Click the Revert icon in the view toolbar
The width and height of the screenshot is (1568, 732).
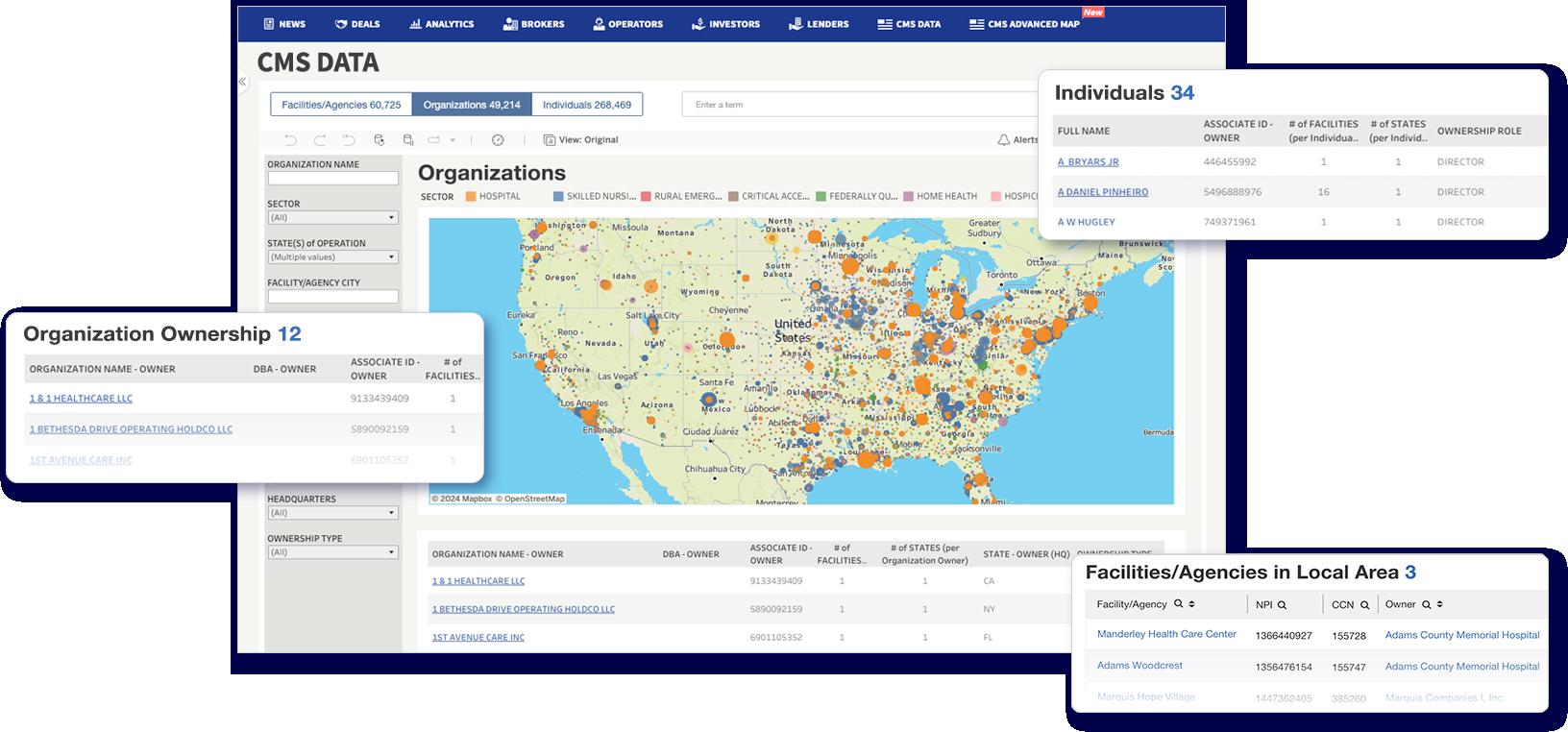tap(349, 140)
